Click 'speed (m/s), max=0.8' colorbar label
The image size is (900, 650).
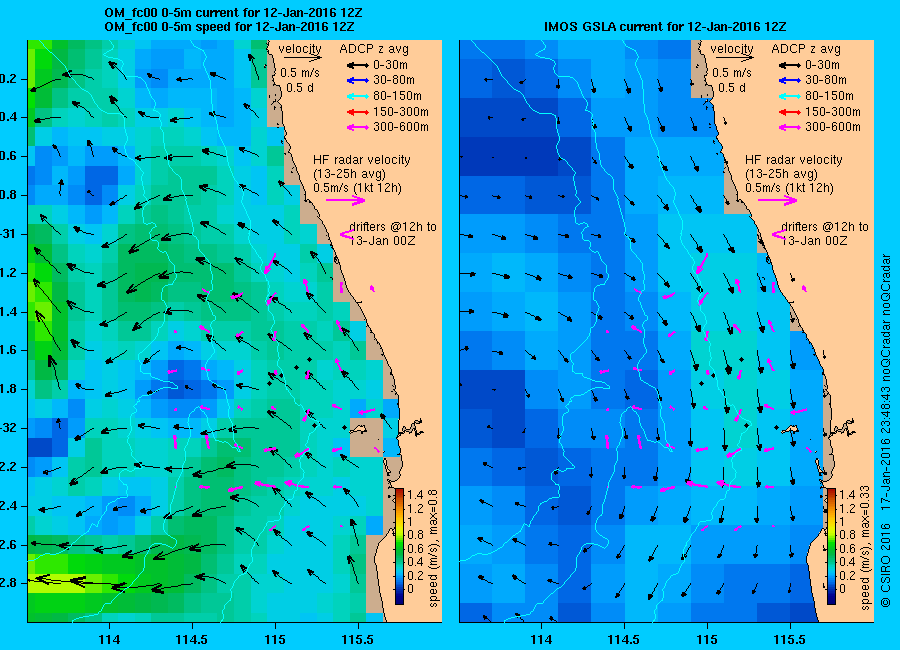(x=433, y=549)
